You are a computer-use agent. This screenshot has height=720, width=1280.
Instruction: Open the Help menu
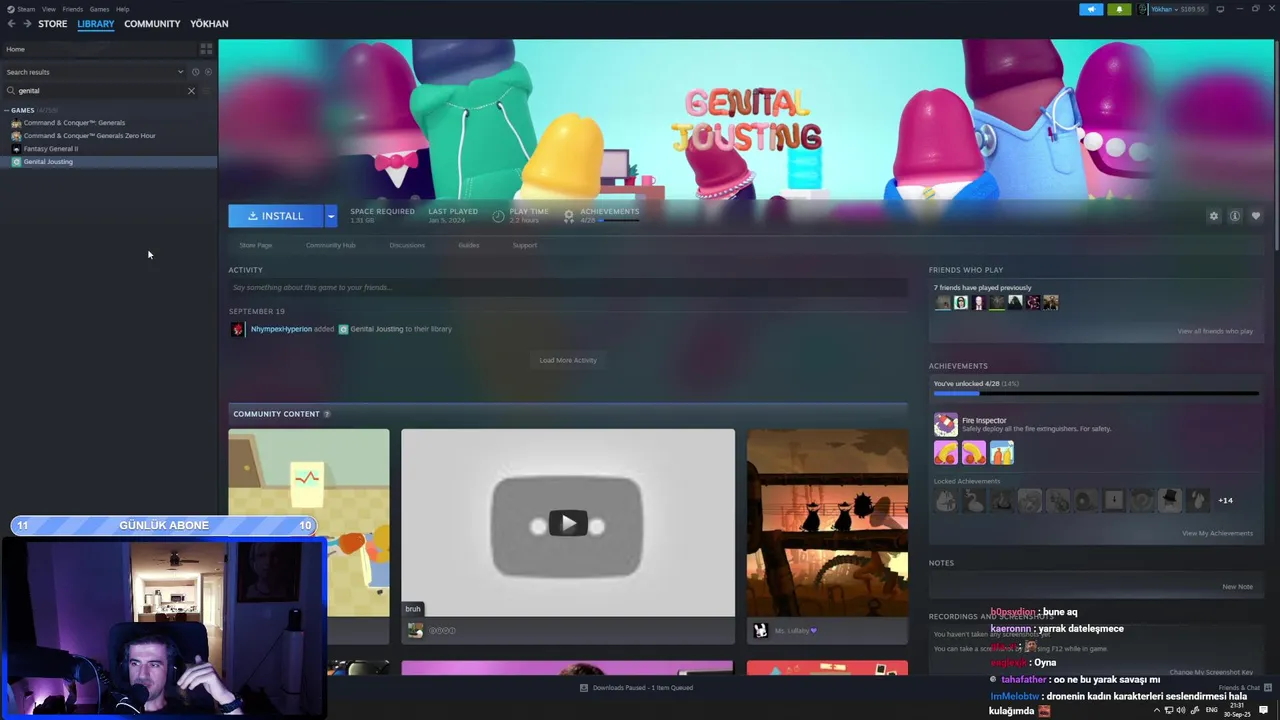pyautogui.click(x=122, y=9)
